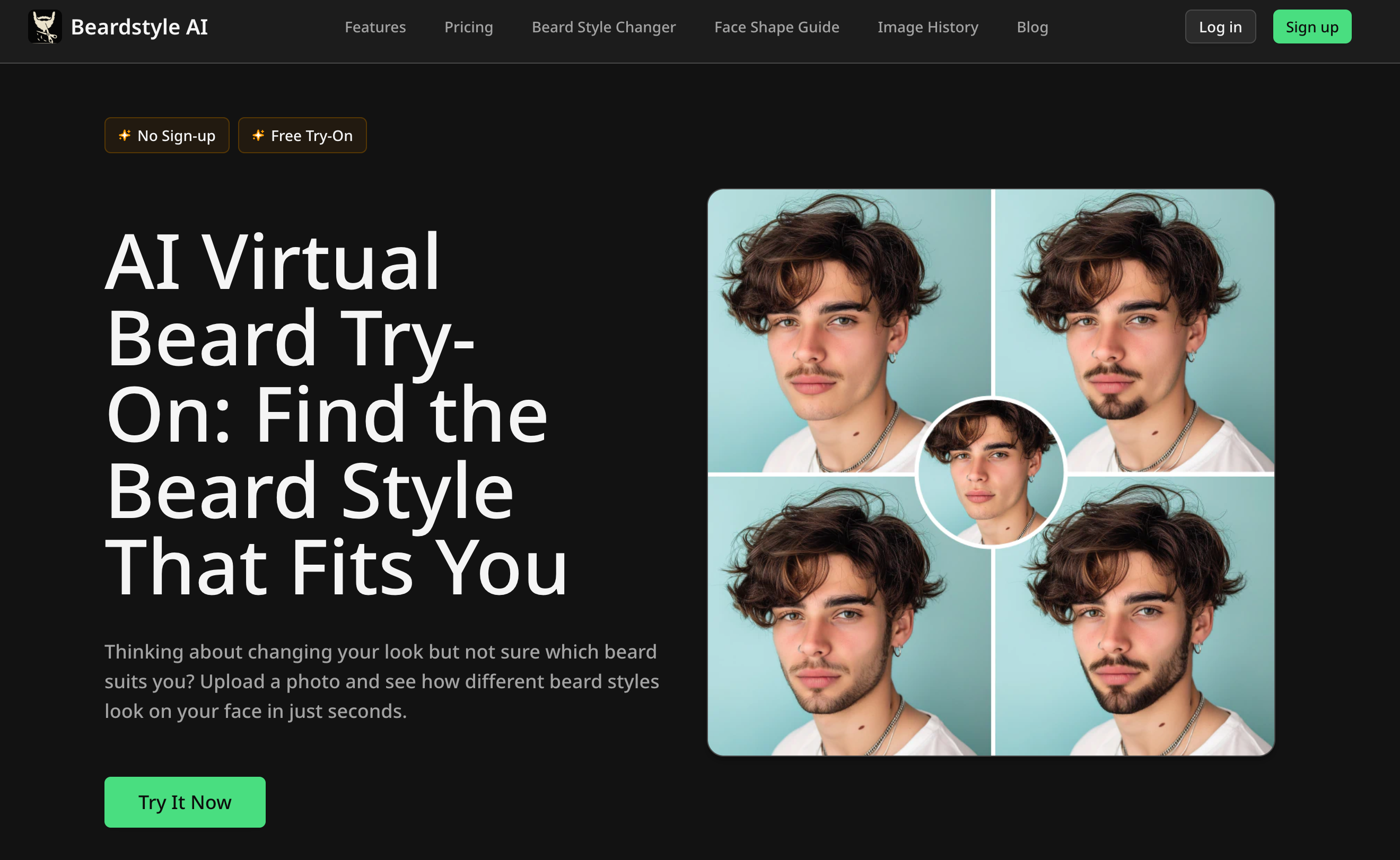View Image History page
Viewport: 1400px width, 860px height.
[x=927, y=27]
